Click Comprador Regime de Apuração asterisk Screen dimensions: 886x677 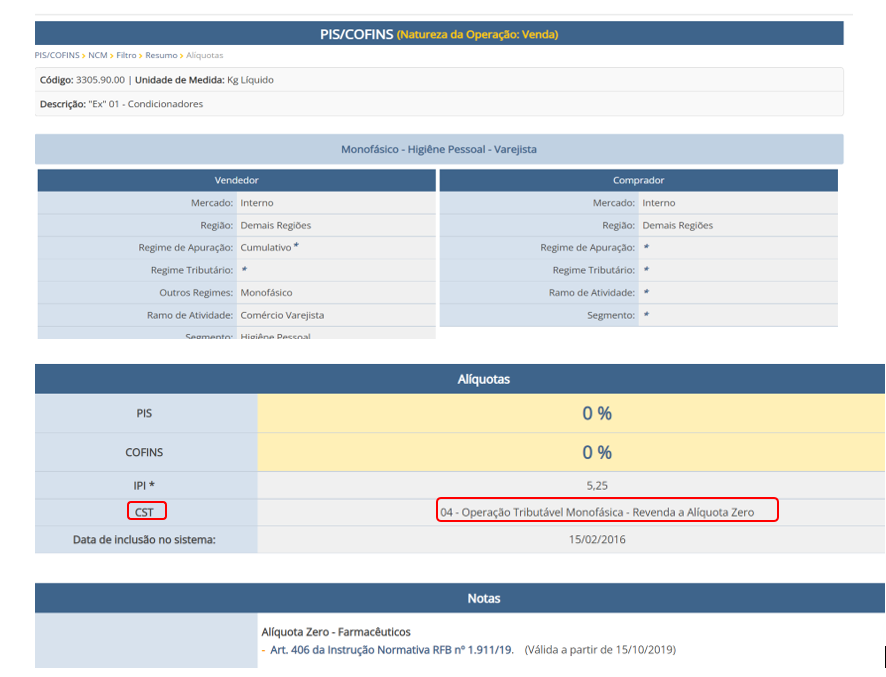(x=646, y=247)
